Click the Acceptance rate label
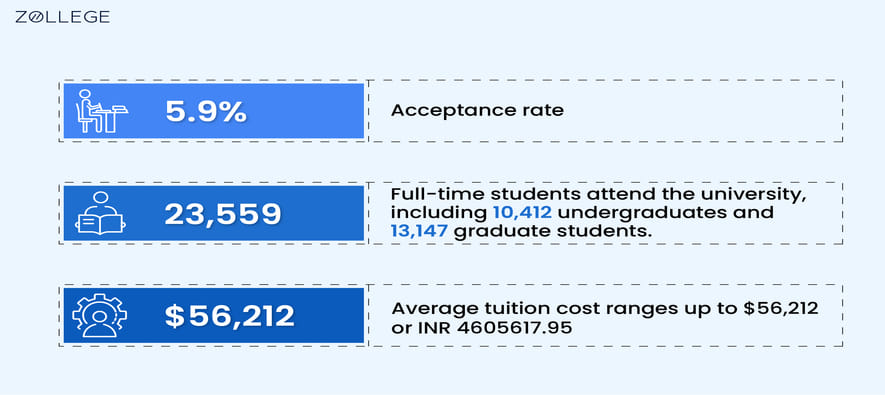The image size is (885, 395). click(477, 110)
